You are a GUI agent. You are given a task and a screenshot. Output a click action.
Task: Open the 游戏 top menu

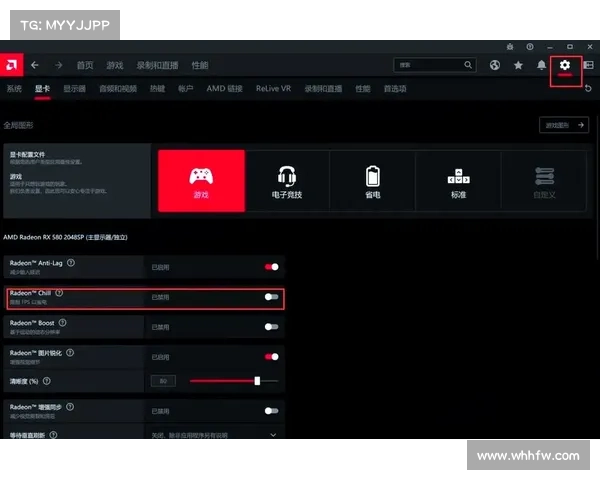[115, 65]
